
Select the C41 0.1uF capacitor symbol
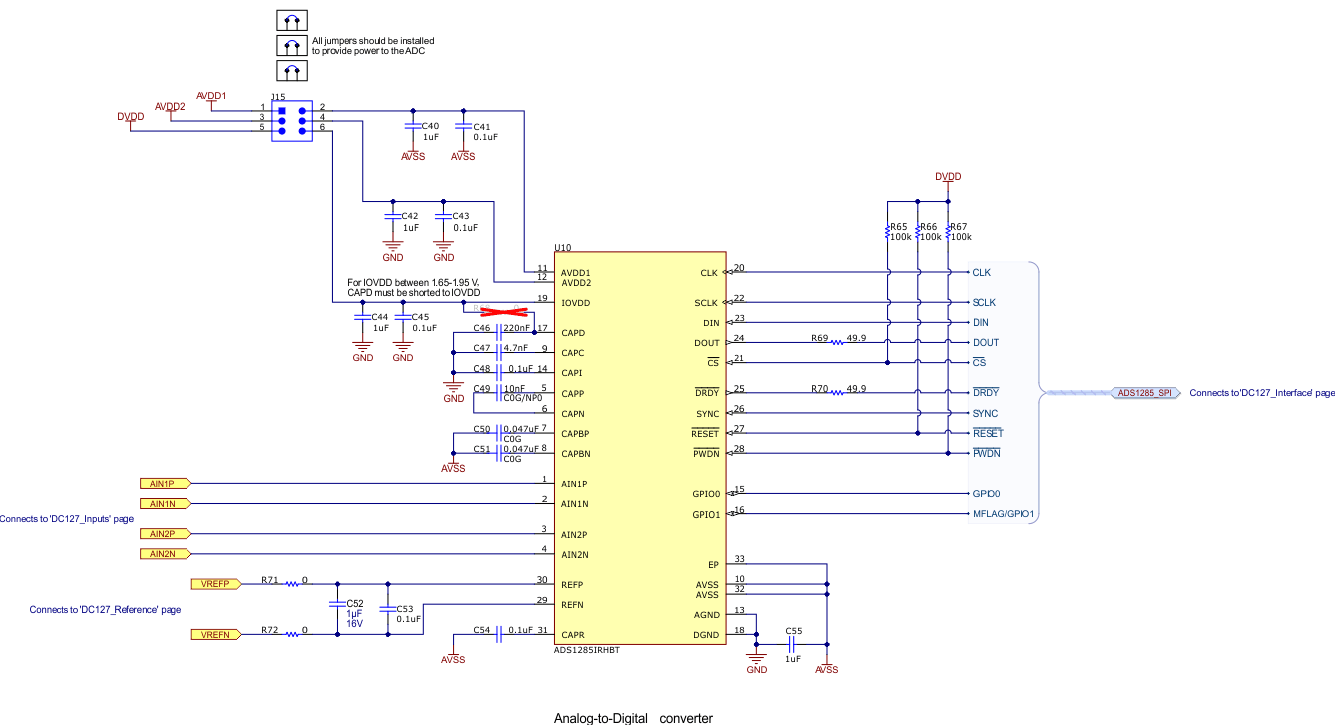[463, 127]
